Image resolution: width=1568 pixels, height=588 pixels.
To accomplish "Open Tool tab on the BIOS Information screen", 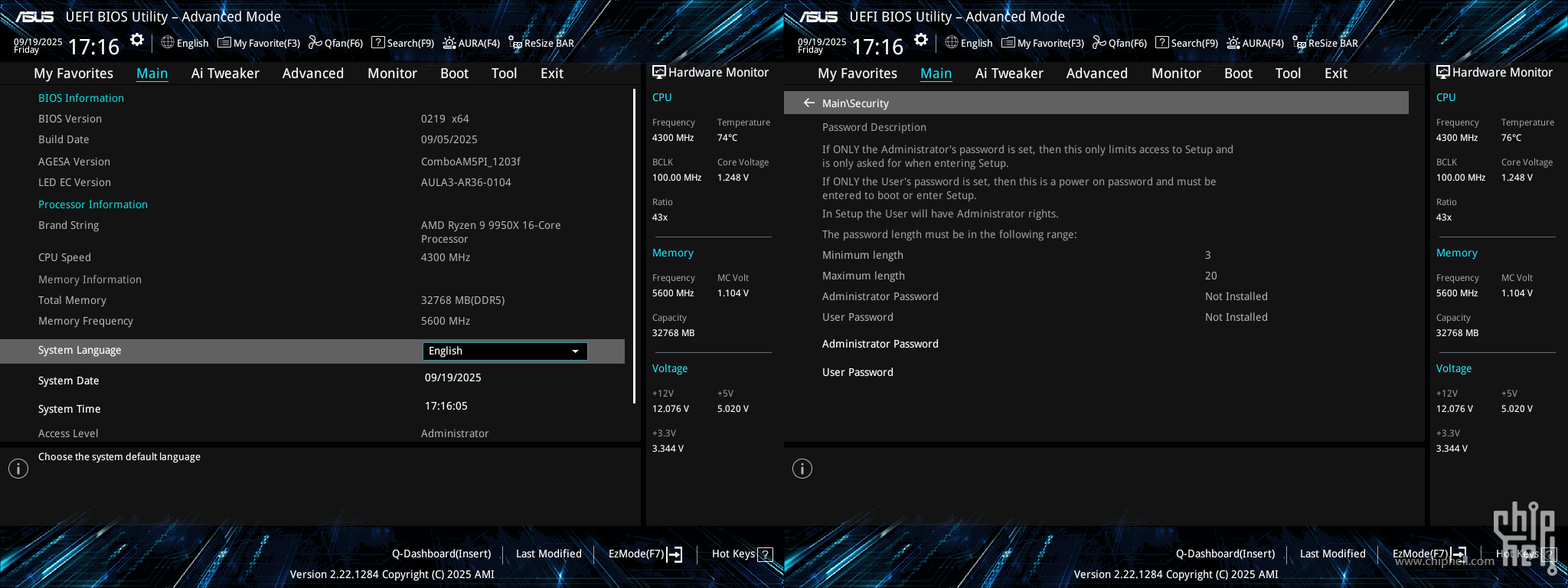I will coord(504,73).
